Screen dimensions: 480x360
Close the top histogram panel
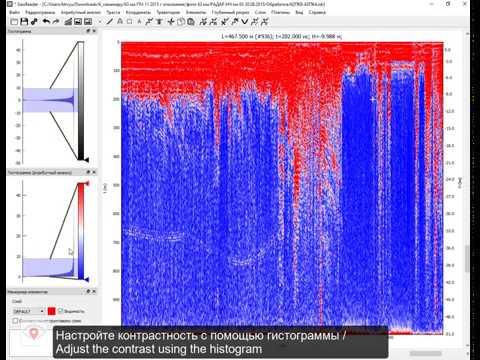click(94, 31)
